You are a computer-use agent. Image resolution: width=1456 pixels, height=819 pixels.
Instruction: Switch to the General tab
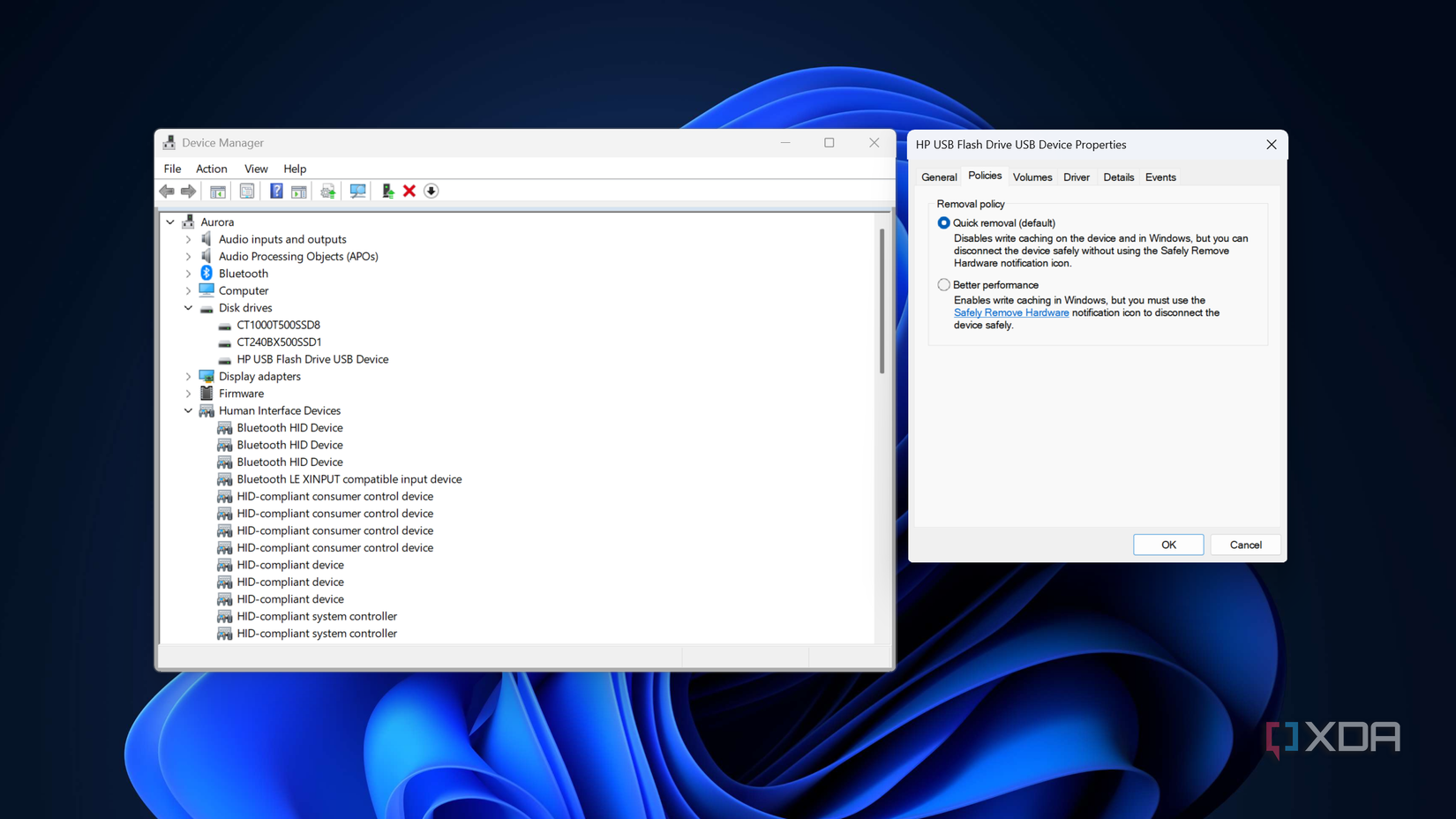point(939,177)
